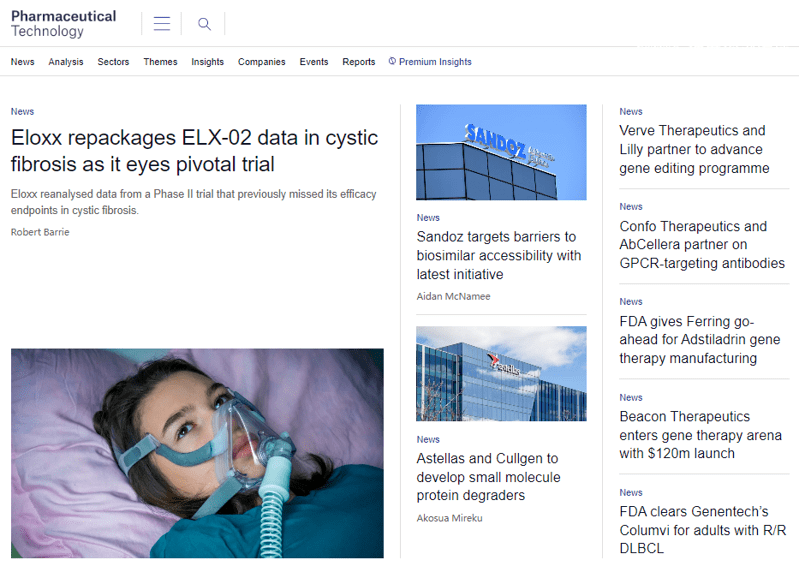The image size is (799, 566).
Task: Open Confo Therapeutics and AbCellera article
Action: [x=702, y=245]
